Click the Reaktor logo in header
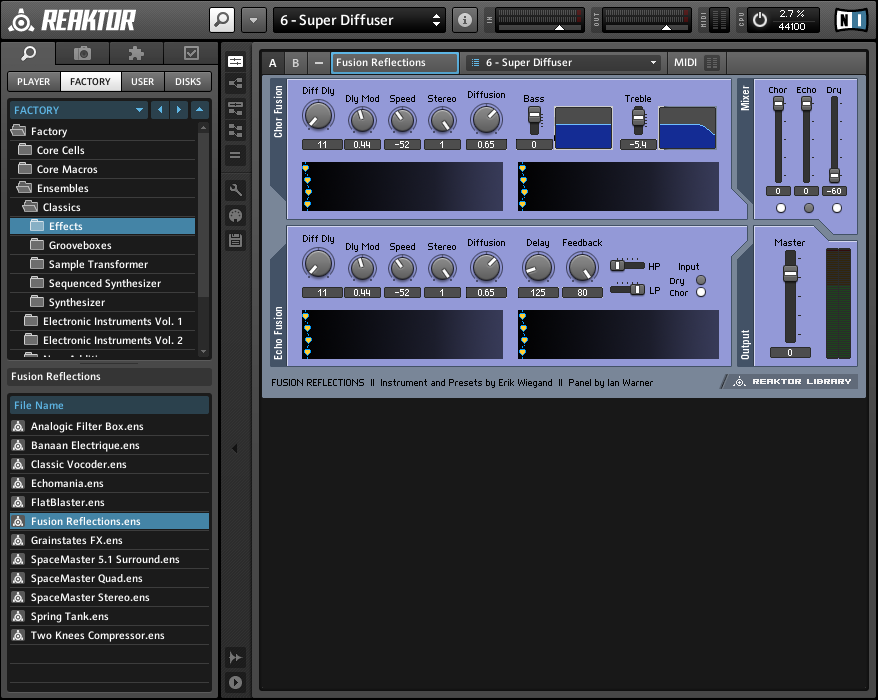 [x=73, y=20]
